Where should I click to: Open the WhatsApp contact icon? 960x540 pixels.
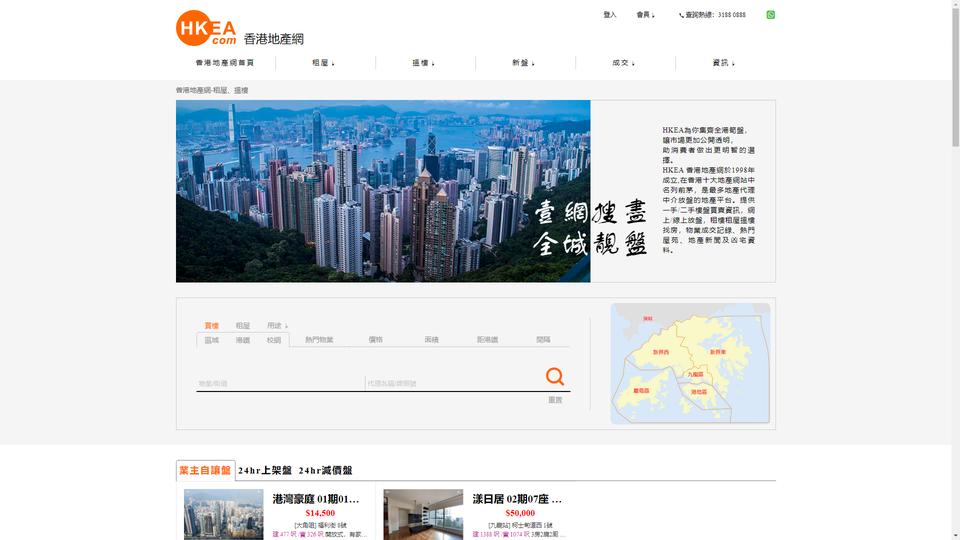770,15
